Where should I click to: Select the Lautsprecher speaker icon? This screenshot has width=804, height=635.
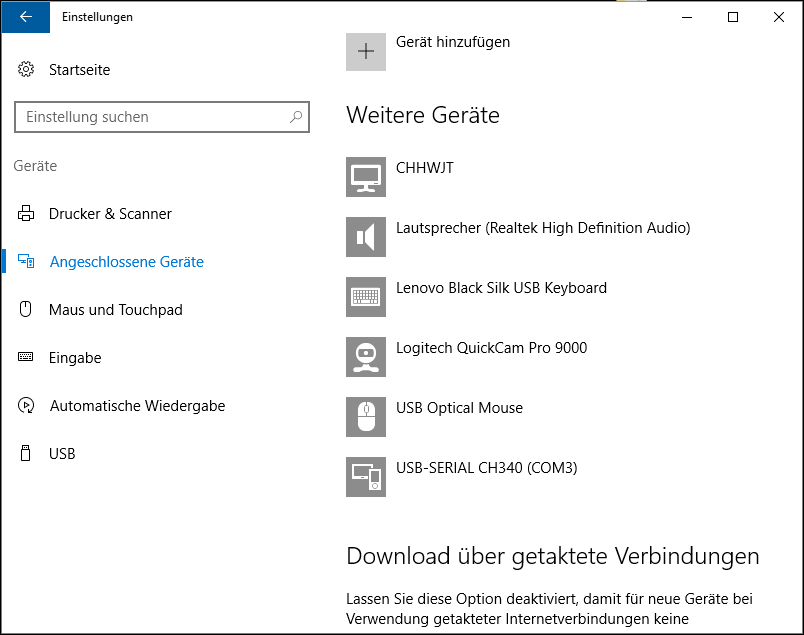coord(366,237)
